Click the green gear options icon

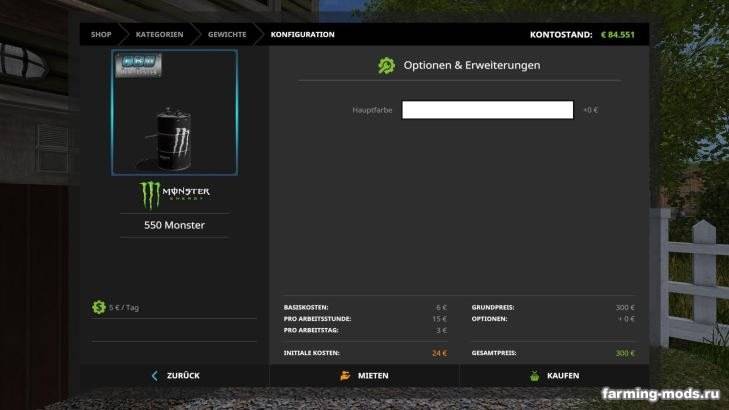[386, 66]
